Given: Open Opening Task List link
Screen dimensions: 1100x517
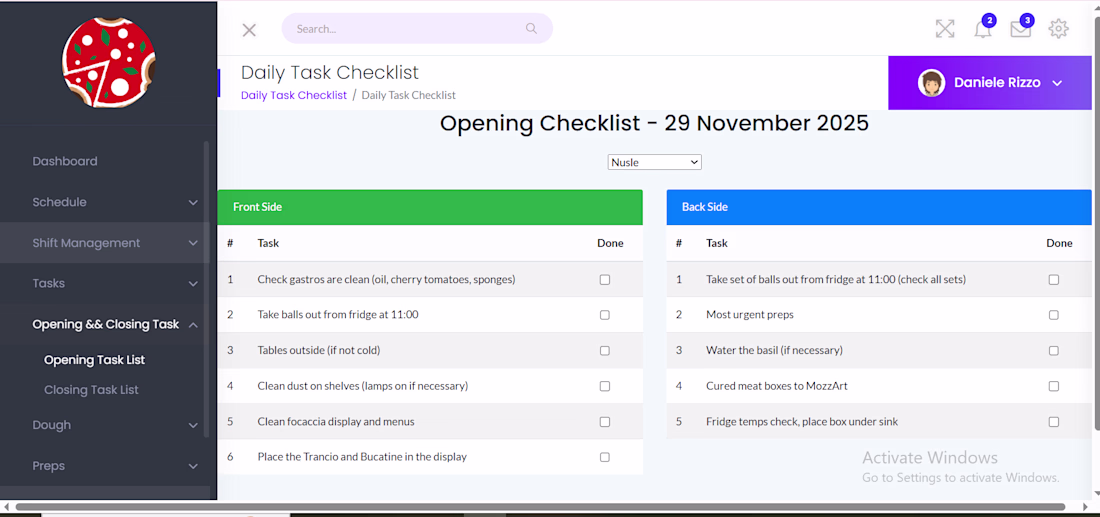Looking at the screenshot, I should coord(94,360).
